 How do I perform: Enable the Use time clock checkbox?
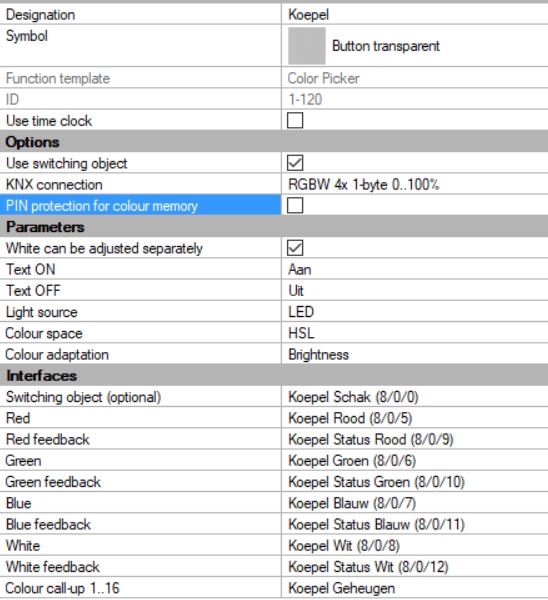[295, 121]
